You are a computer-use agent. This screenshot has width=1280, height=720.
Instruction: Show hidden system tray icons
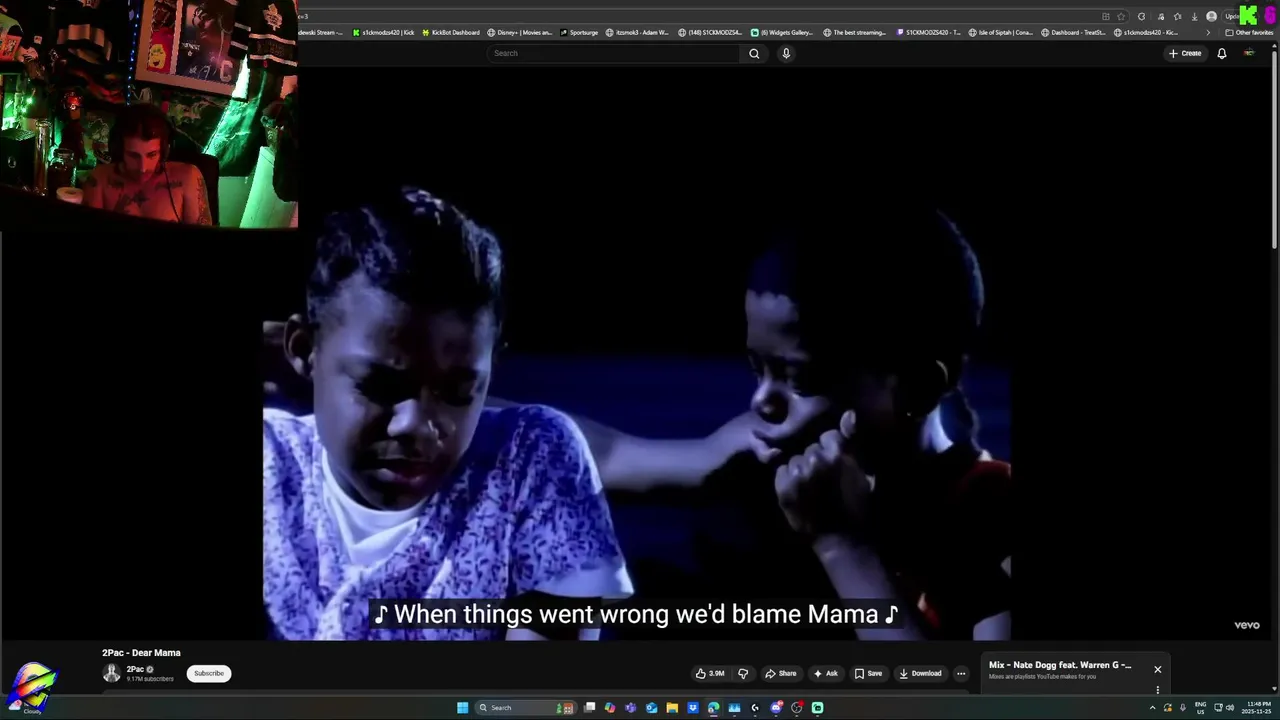point(1152,707)
